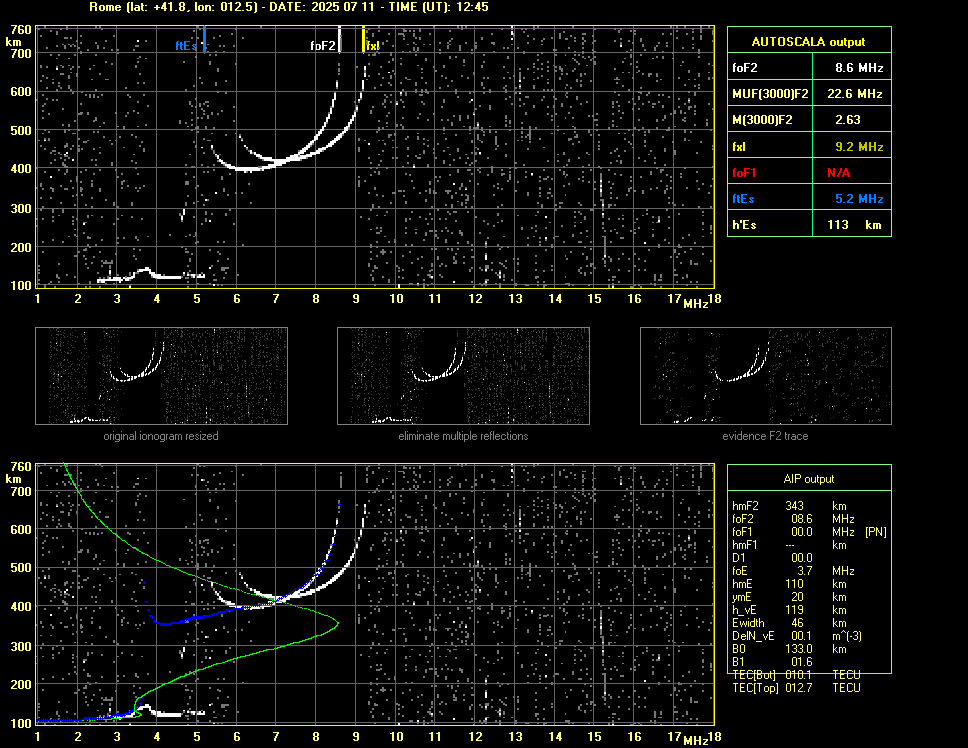Select the foF2 8.6 MHz value
The width and height of the screenshot is (968, 748).
click(x=859, y=68)
